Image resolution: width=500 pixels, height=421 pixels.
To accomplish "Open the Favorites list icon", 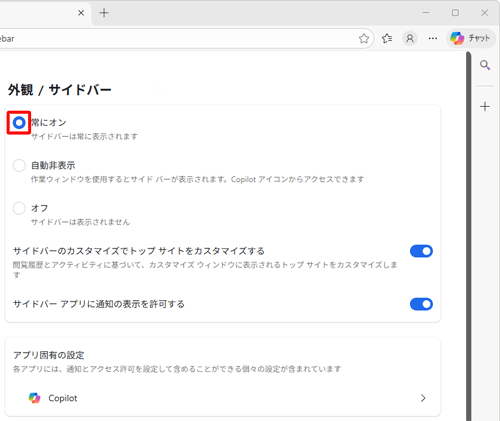I will point(387,39).
